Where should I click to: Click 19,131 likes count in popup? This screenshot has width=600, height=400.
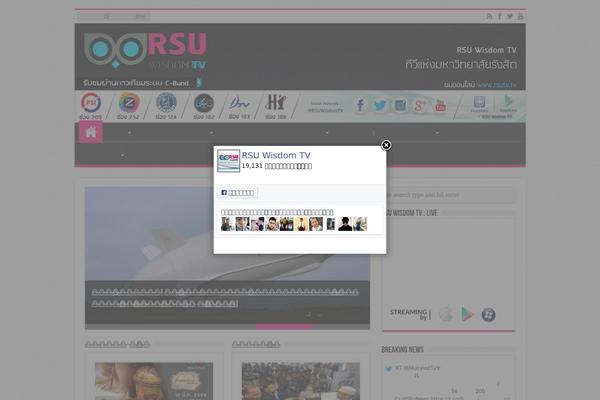tap(277, 166)
